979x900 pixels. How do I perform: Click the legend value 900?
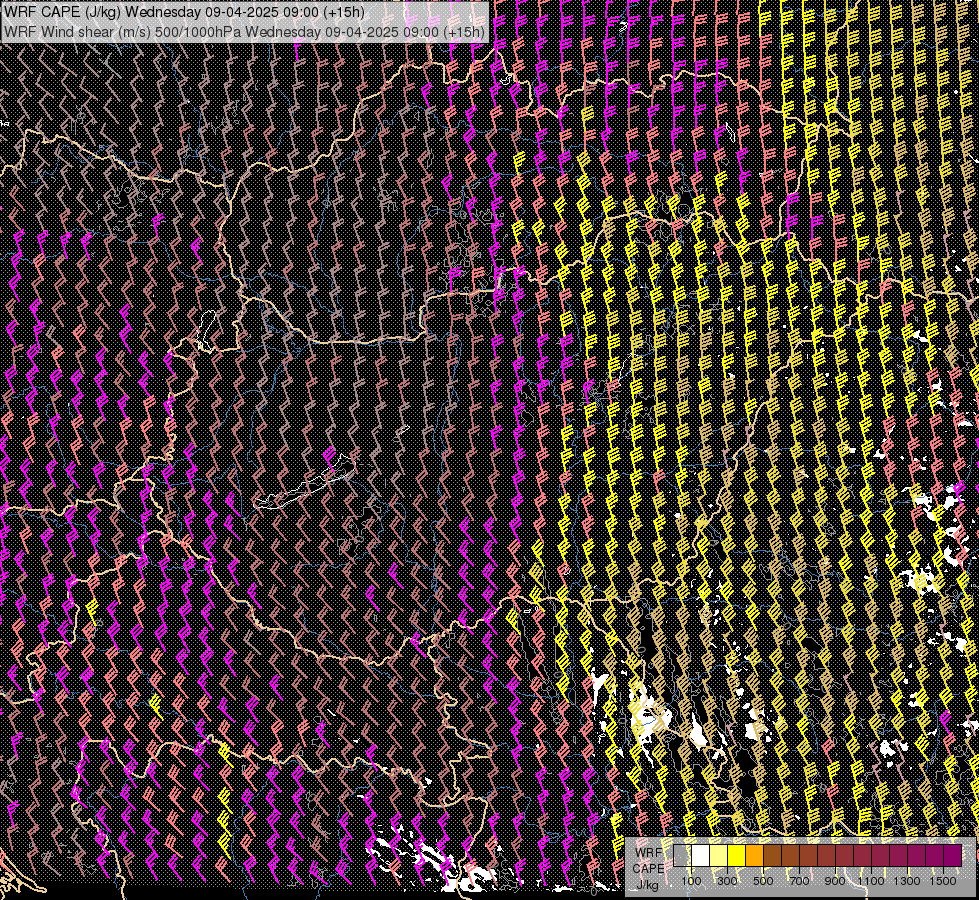click(835, 881)
